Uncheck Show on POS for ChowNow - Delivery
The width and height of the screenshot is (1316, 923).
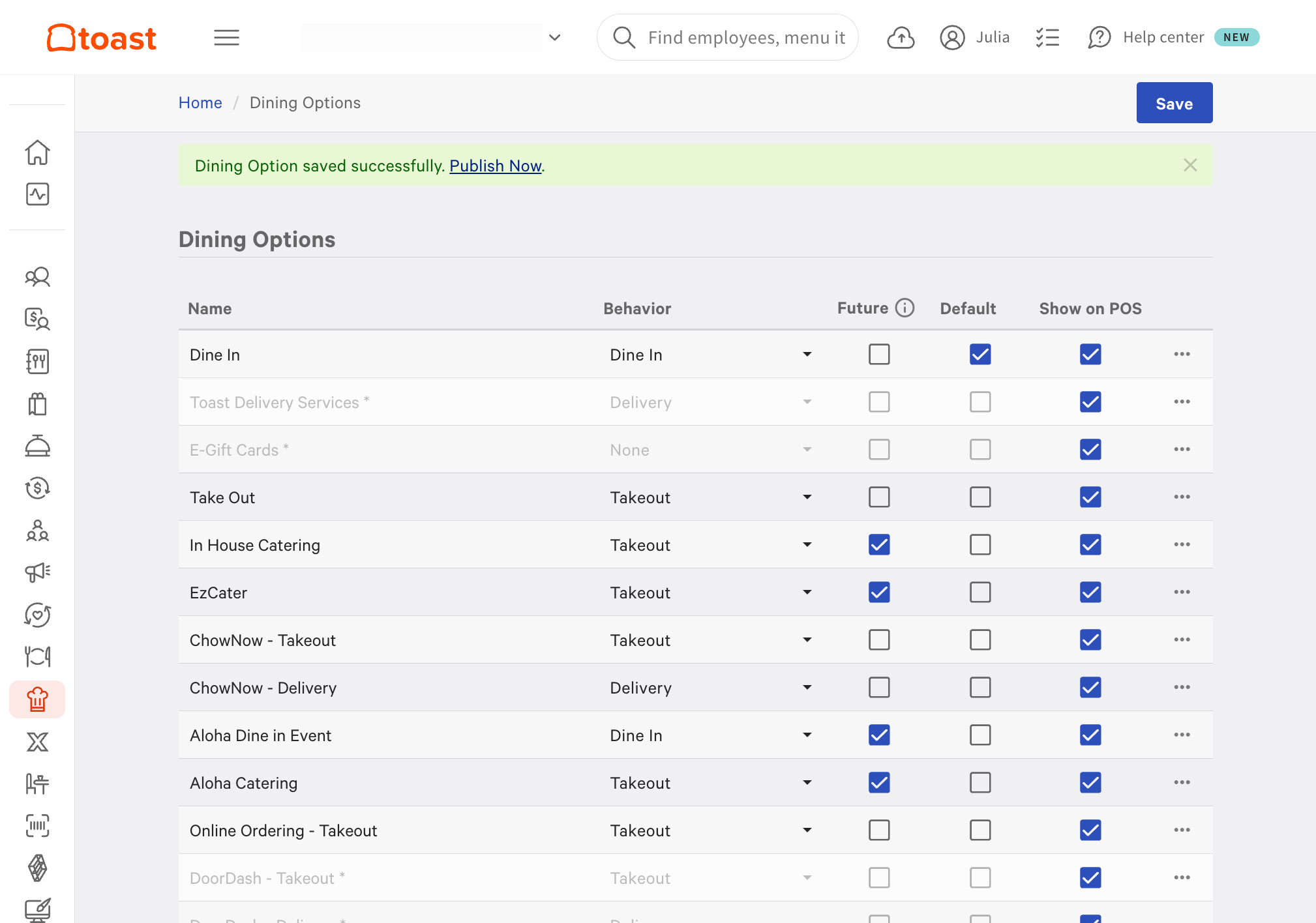click(1090, 687)
